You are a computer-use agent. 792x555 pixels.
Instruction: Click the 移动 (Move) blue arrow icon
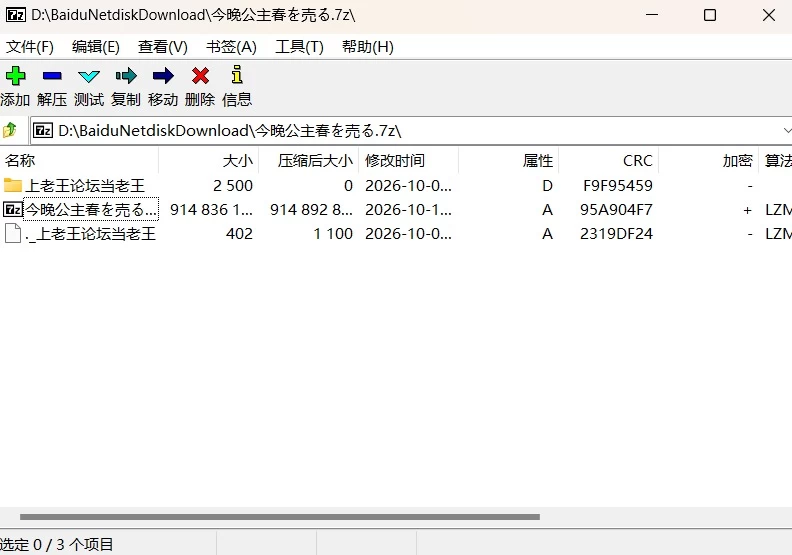tap(163, 76)
